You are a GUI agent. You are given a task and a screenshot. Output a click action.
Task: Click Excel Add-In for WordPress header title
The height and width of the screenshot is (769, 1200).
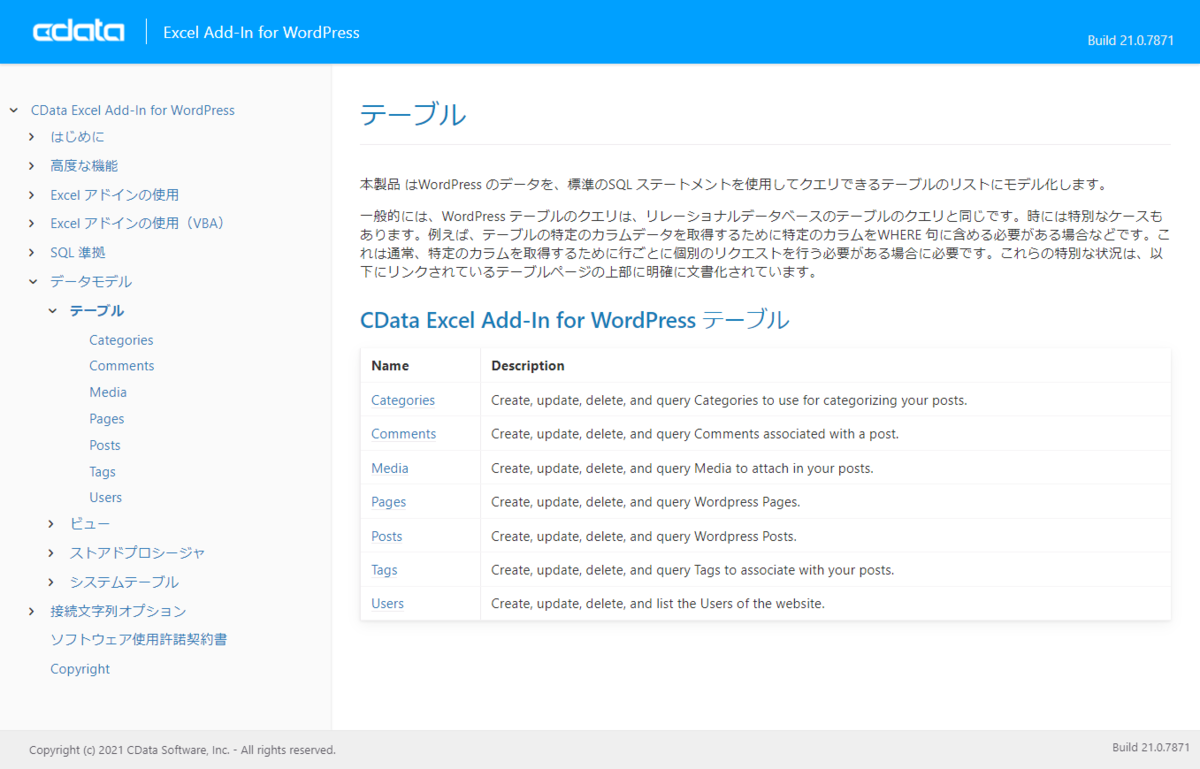(x=261, y=32)
